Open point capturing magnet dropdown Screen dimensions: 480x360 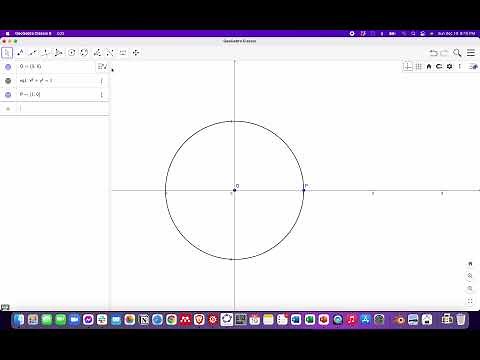[439, 67]
